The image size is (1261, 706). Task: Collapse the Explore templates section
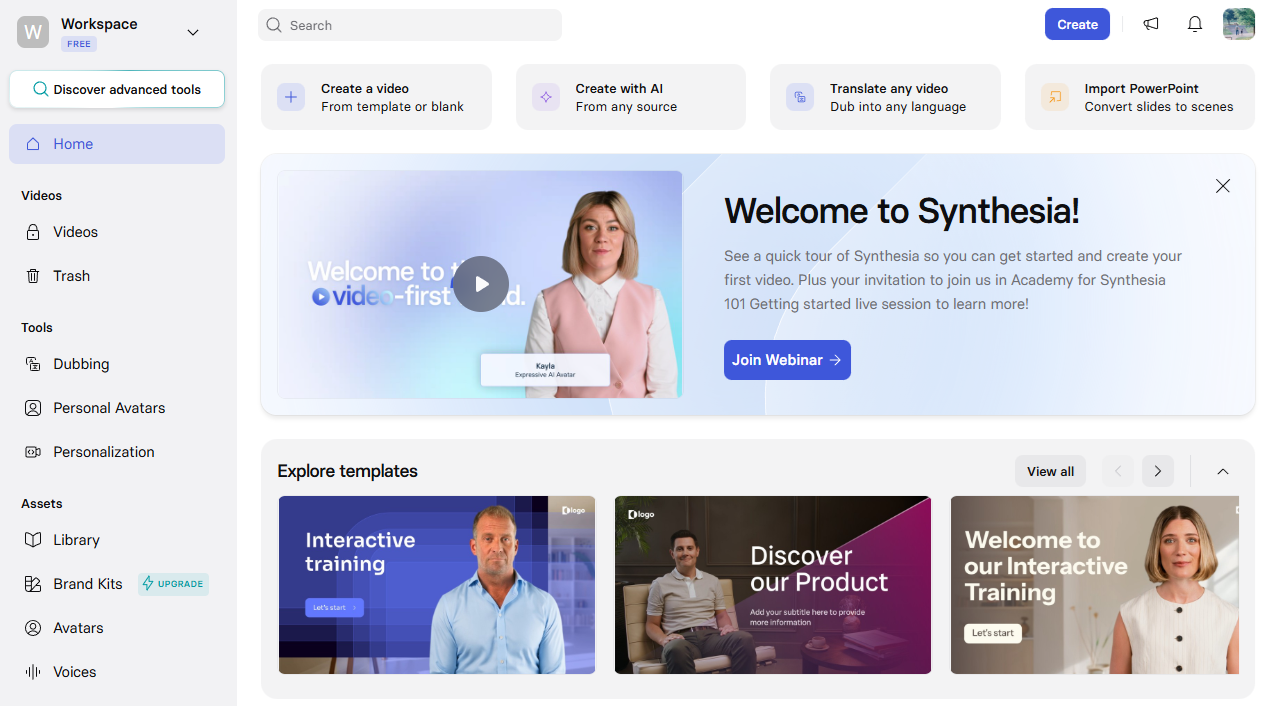[1222, 471]
